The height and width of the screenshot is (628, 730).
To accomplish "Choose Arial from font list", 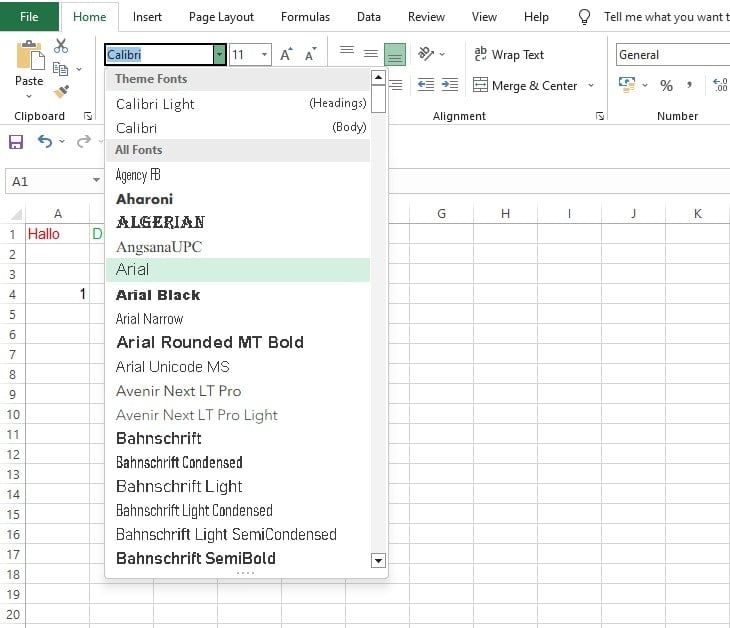I will click(238, 270).
